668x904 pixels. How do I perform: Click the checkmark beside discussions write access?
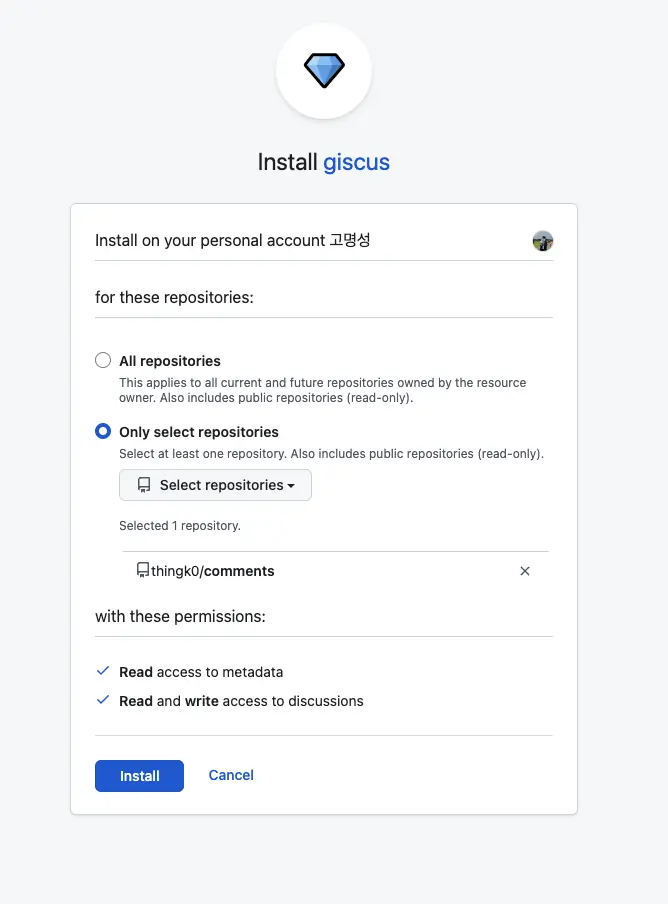coord(103,700)
